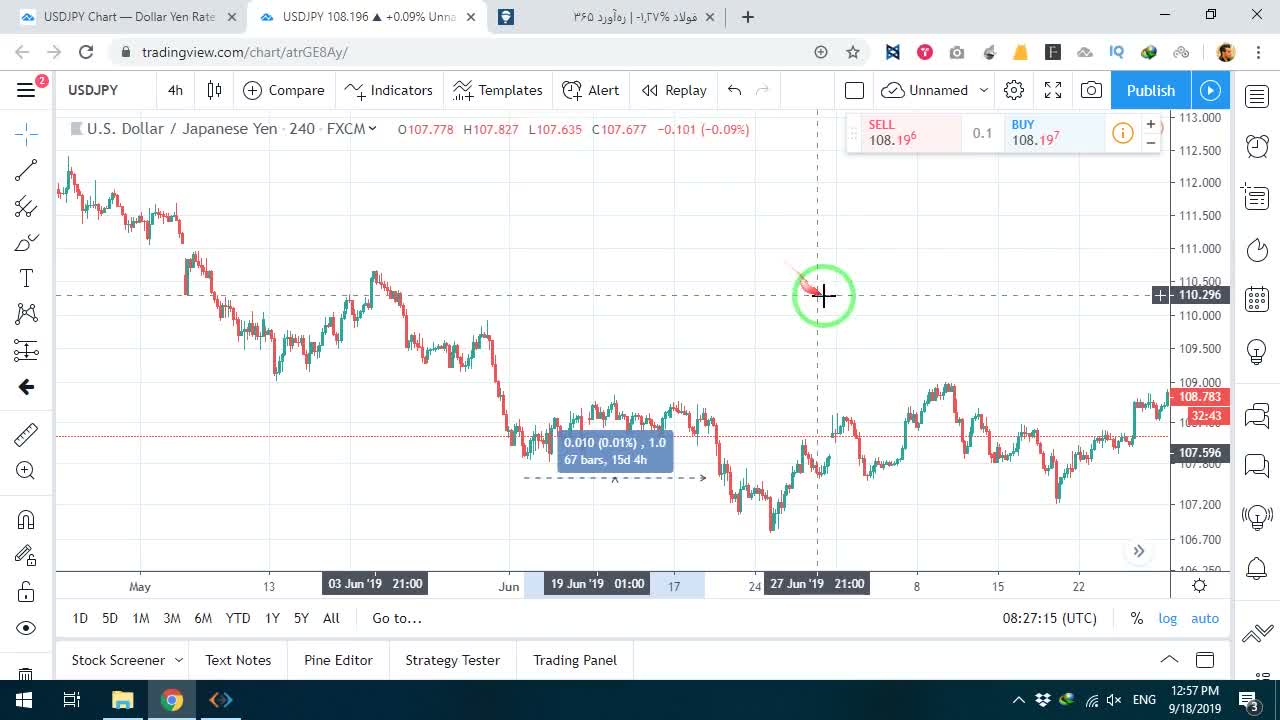This screenshot has height=720, width=1280.
Task: Expand the Stock Screener dropdown arrow
Action: coord(179,660)
